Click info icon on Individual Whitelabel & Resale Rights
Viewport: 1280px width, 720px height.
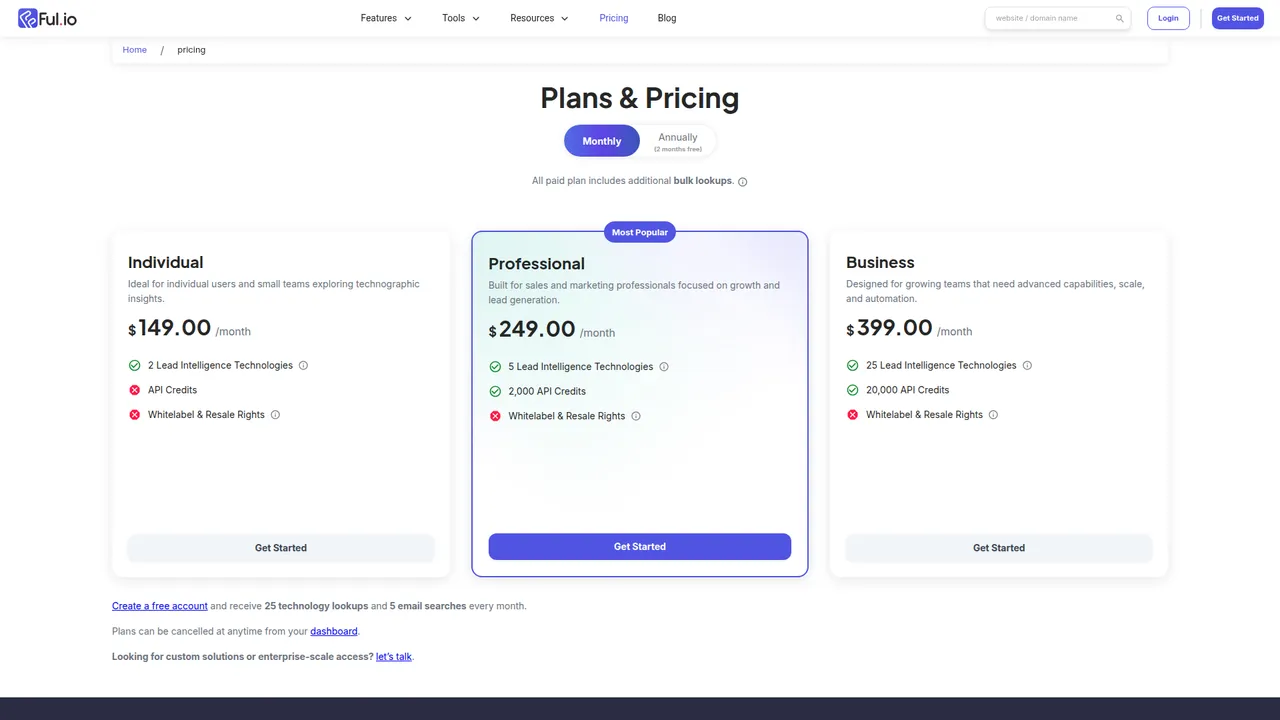point(275,414)
